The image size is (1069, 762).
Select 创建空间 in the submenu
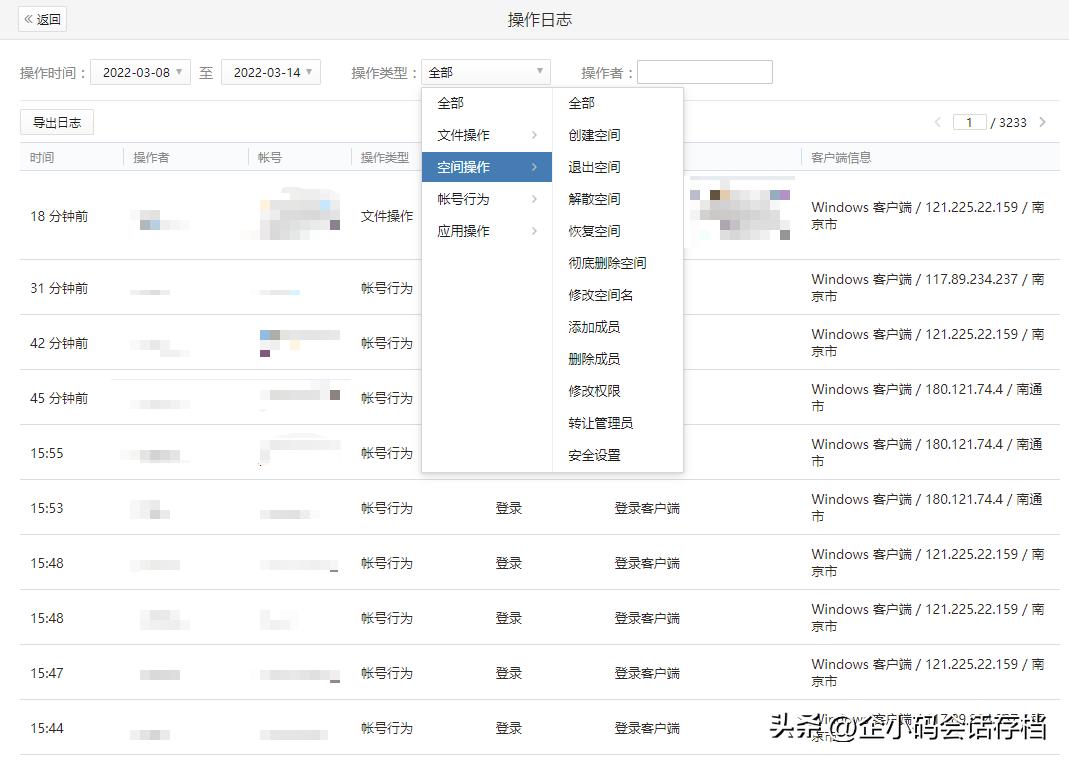coord(599,134)
